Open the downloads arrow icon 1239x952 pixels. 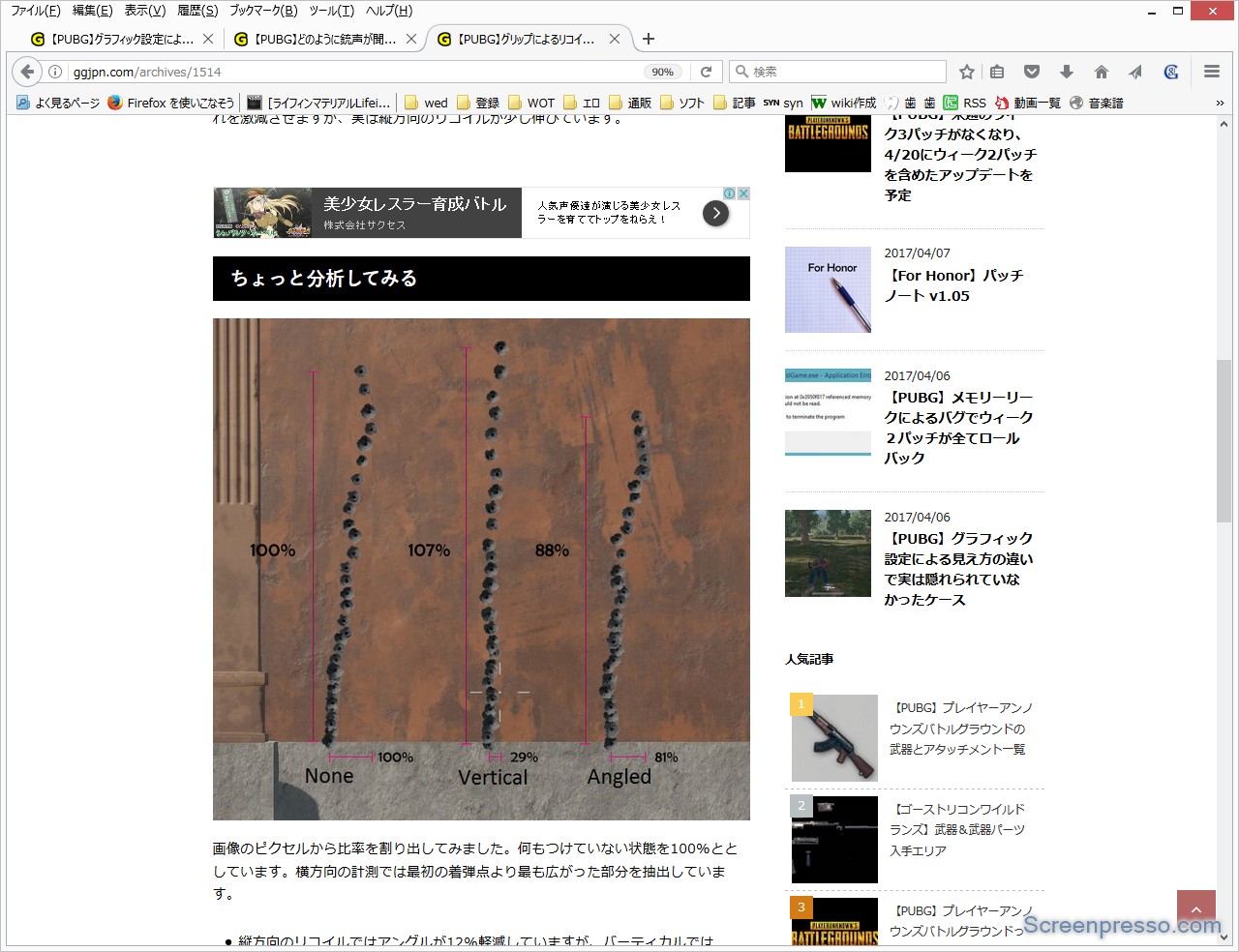click(1066, 72)
